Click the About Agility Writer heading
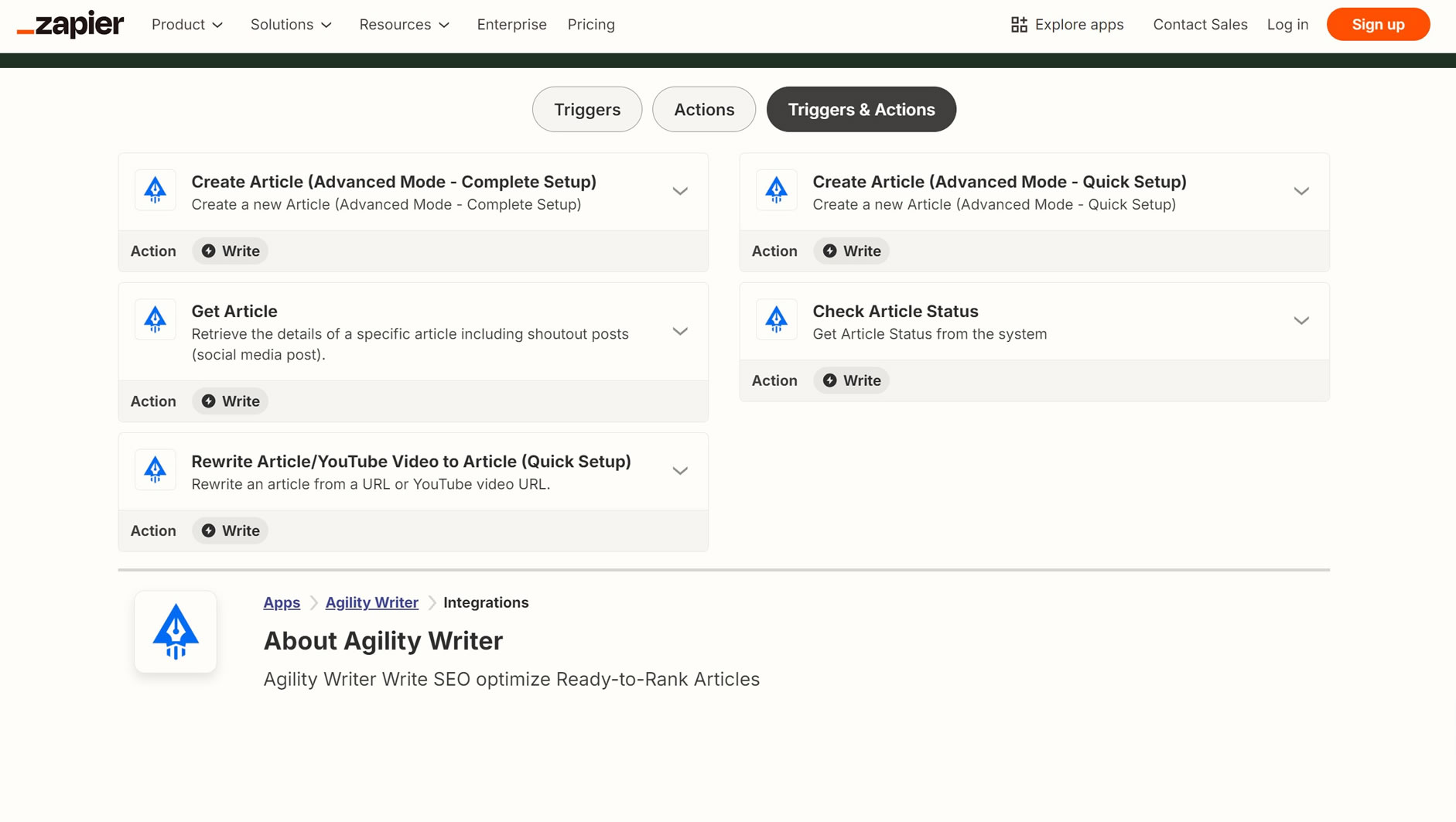Viewport: 1456px width, 822px height. pos(383,641)
